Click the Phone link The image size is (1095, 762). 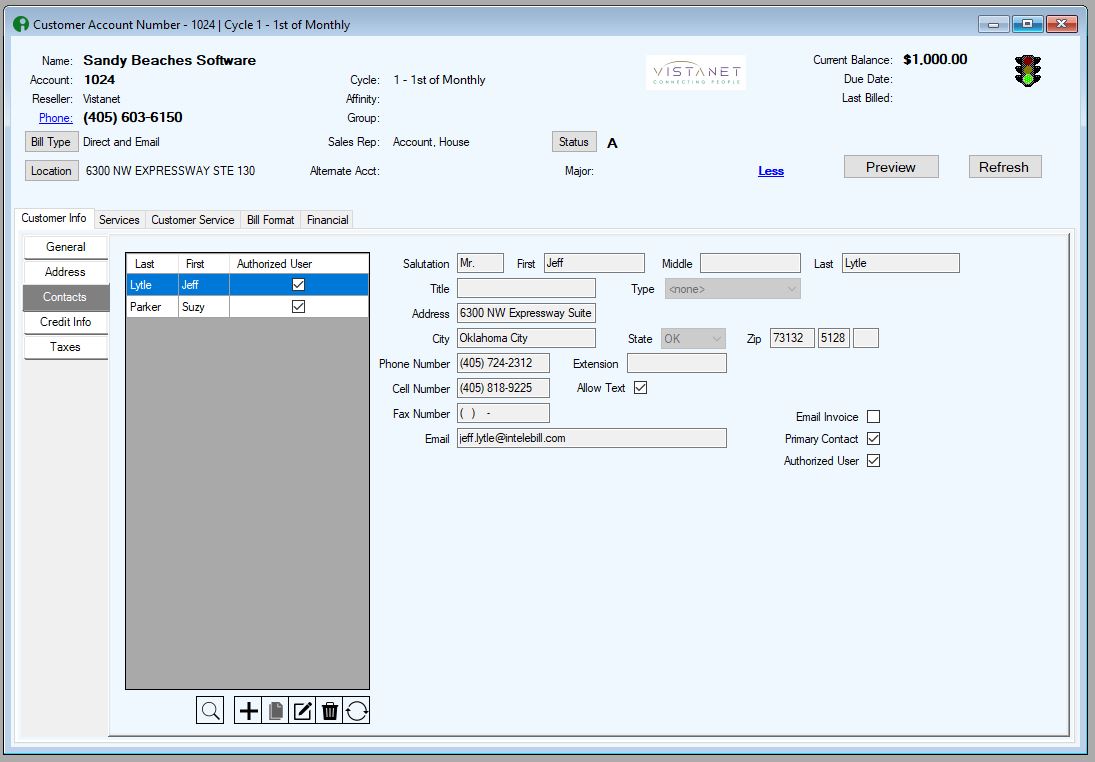coord(55,118)
